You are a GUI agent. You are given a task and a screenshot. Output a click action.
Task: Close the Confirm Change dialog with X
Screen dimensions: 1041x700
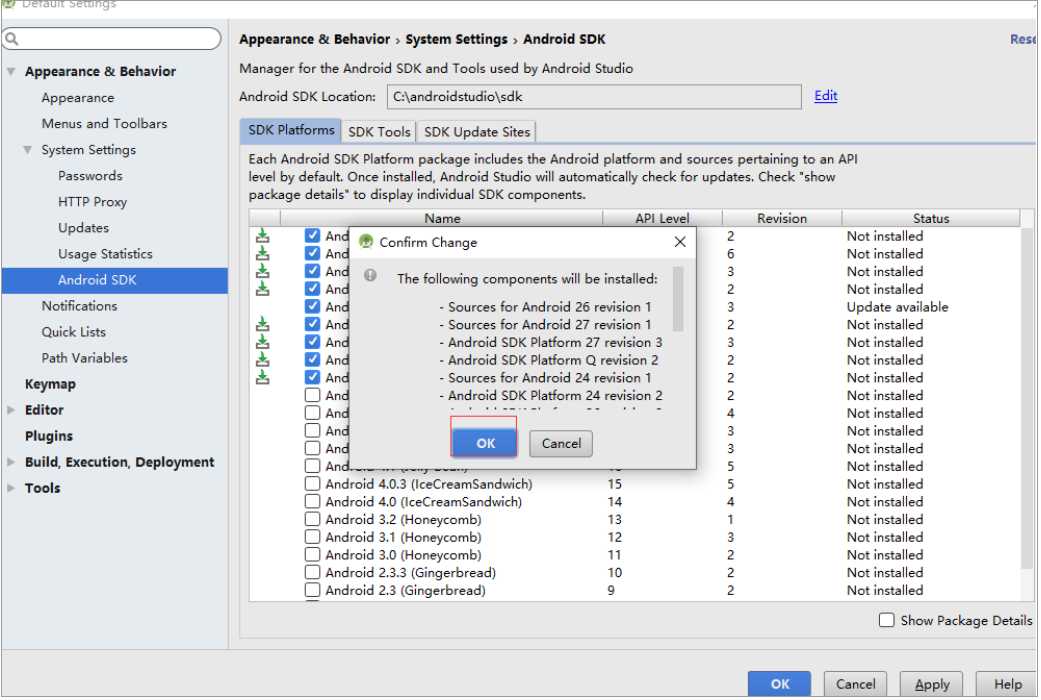(x=680, y=242)
